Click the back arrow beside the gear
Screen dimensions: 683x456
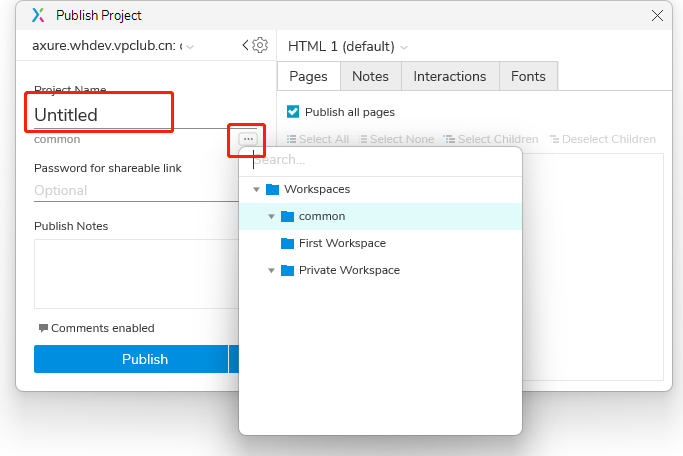click(x=246, y=45)
